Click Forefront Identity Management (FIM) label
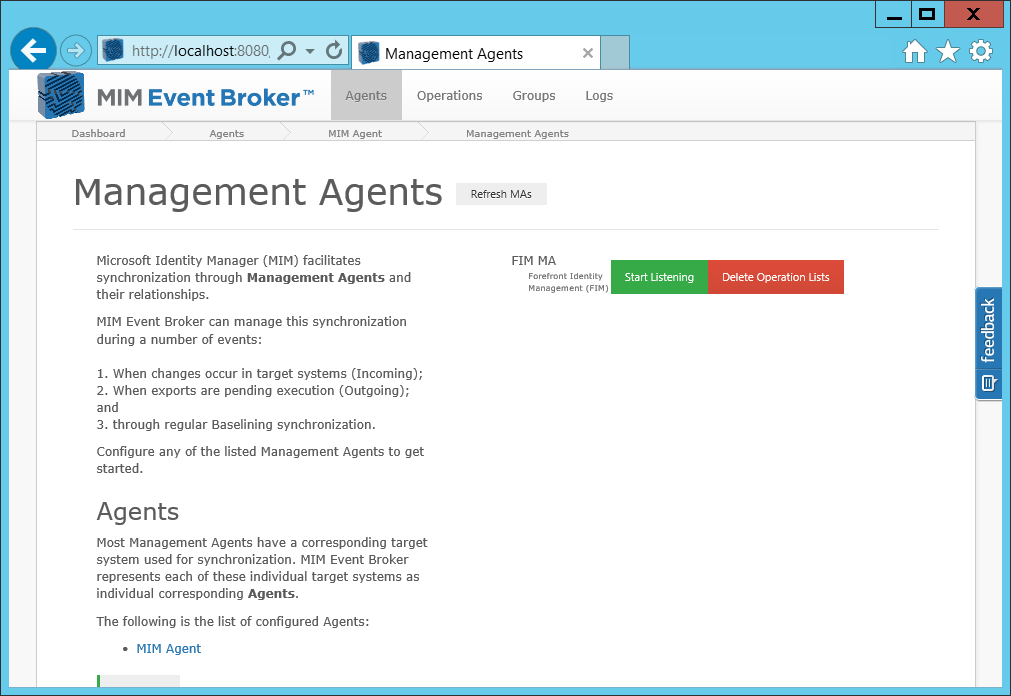This screenshot has height=696, width=1011. [x=568, y=282]
